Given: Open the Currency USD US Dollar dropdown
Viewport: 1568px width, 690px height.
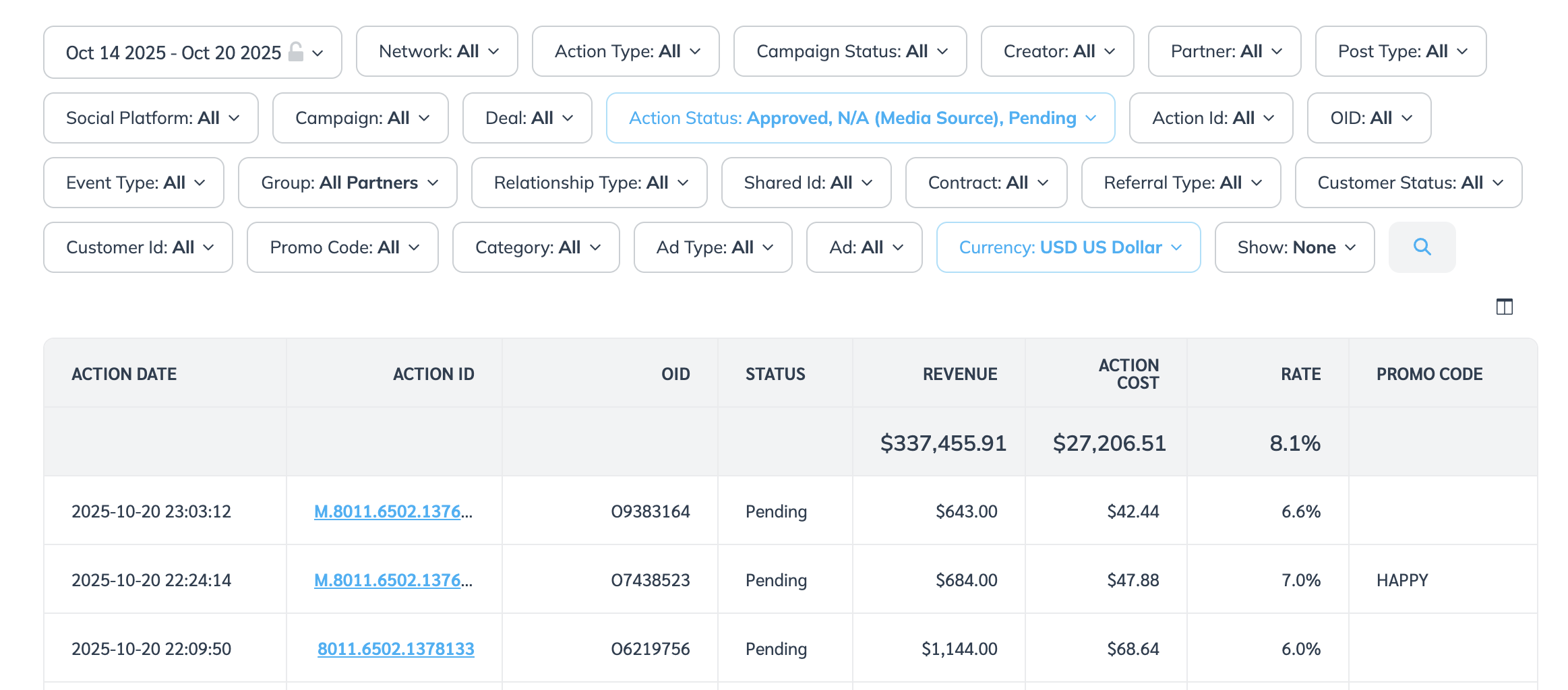Looking at the screenshot, I should tap(1068, 247).
